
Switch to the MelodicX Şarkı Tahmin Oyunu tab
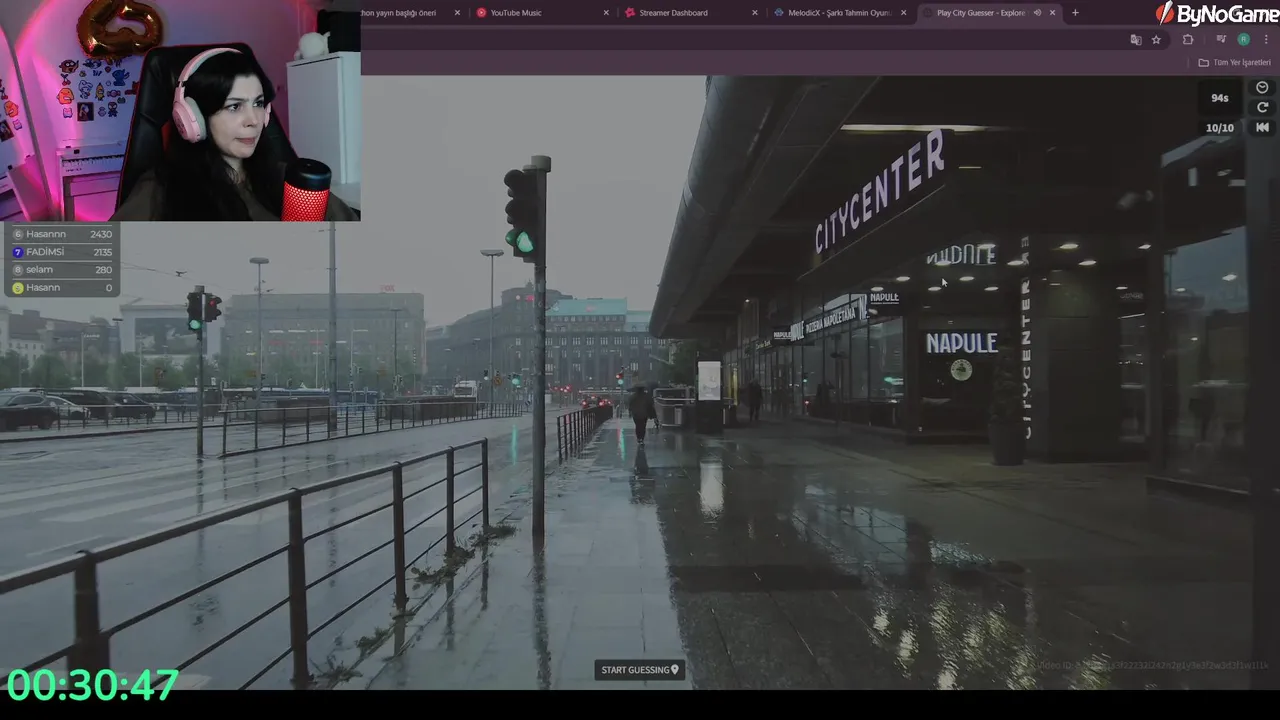838,13
